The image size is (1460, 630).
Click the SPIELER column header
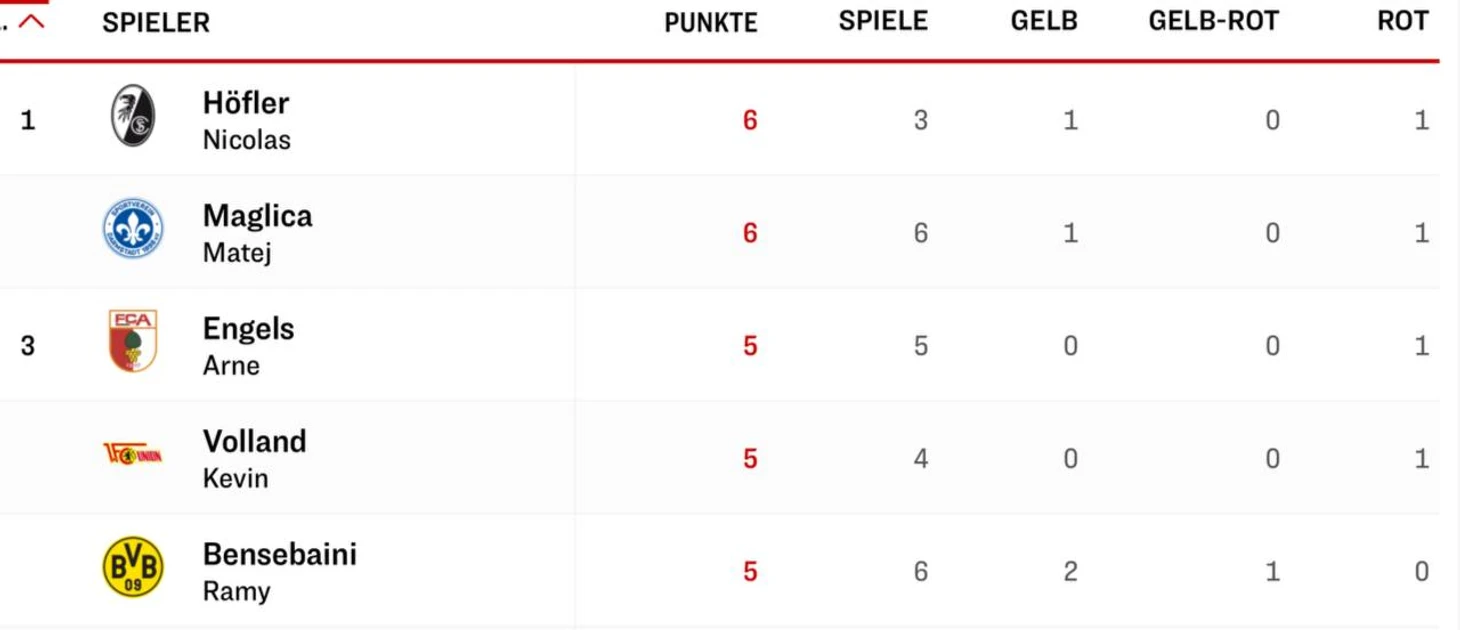[156, 23]
